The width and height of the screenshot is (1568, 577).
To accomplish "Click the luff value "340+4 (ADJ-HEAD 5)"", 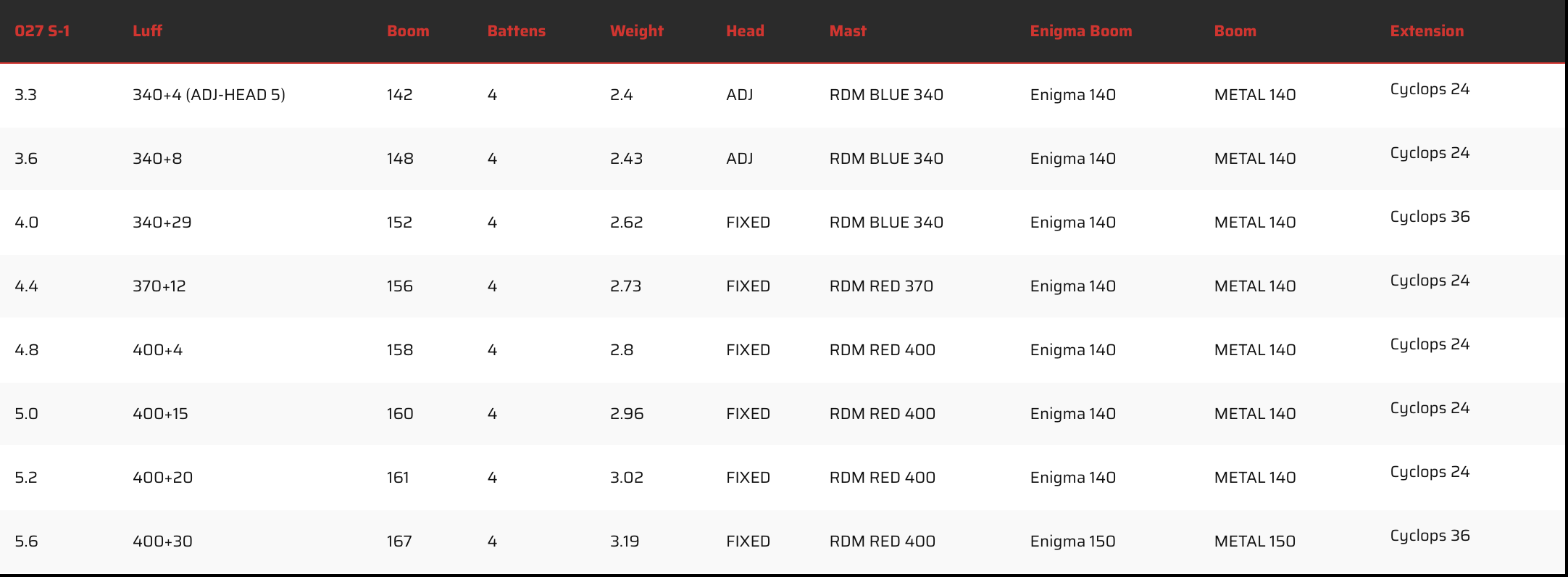I will click(x=209, y=95).
